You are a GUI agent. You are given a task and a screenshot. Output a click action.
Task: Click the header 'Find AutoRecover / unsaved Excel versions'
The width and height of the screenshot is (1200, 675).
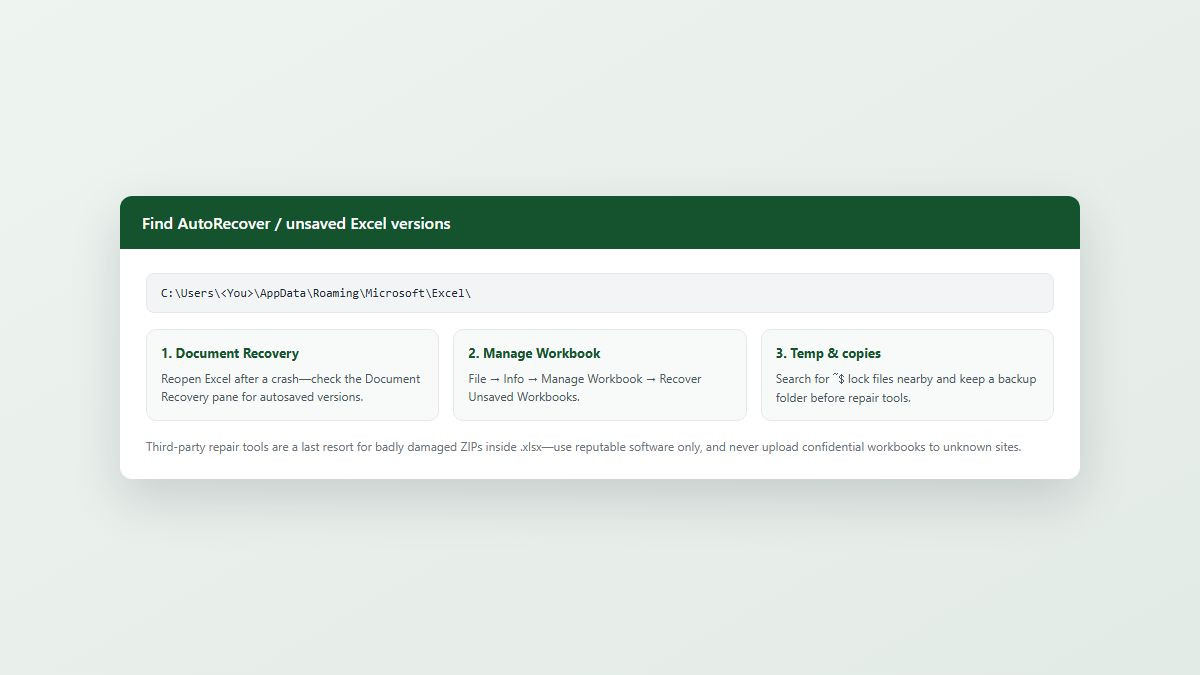coord(296,224)
